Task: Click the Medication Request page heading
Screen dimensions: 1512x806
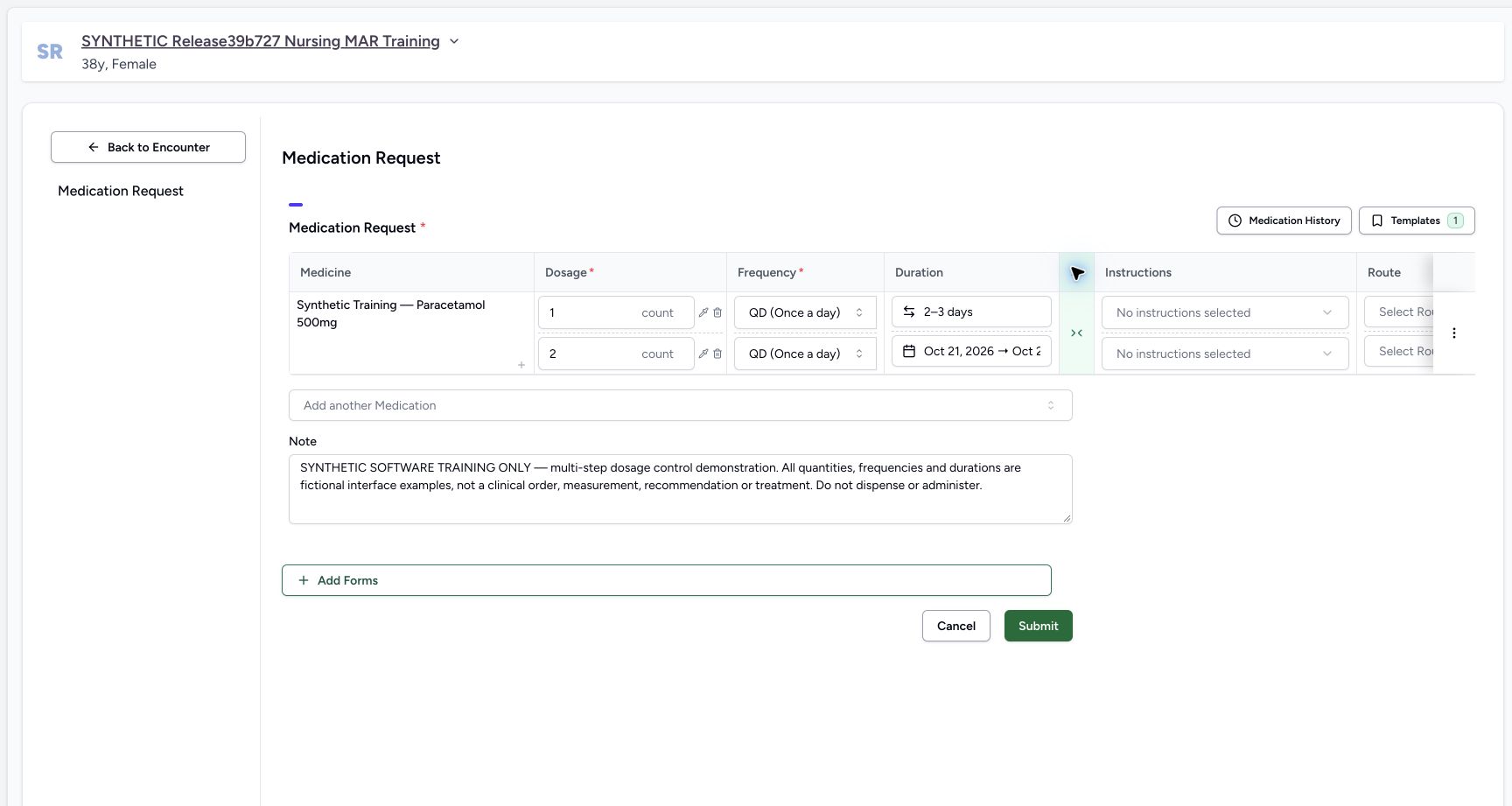Action: pyautogui.click(x=360, y=158)
